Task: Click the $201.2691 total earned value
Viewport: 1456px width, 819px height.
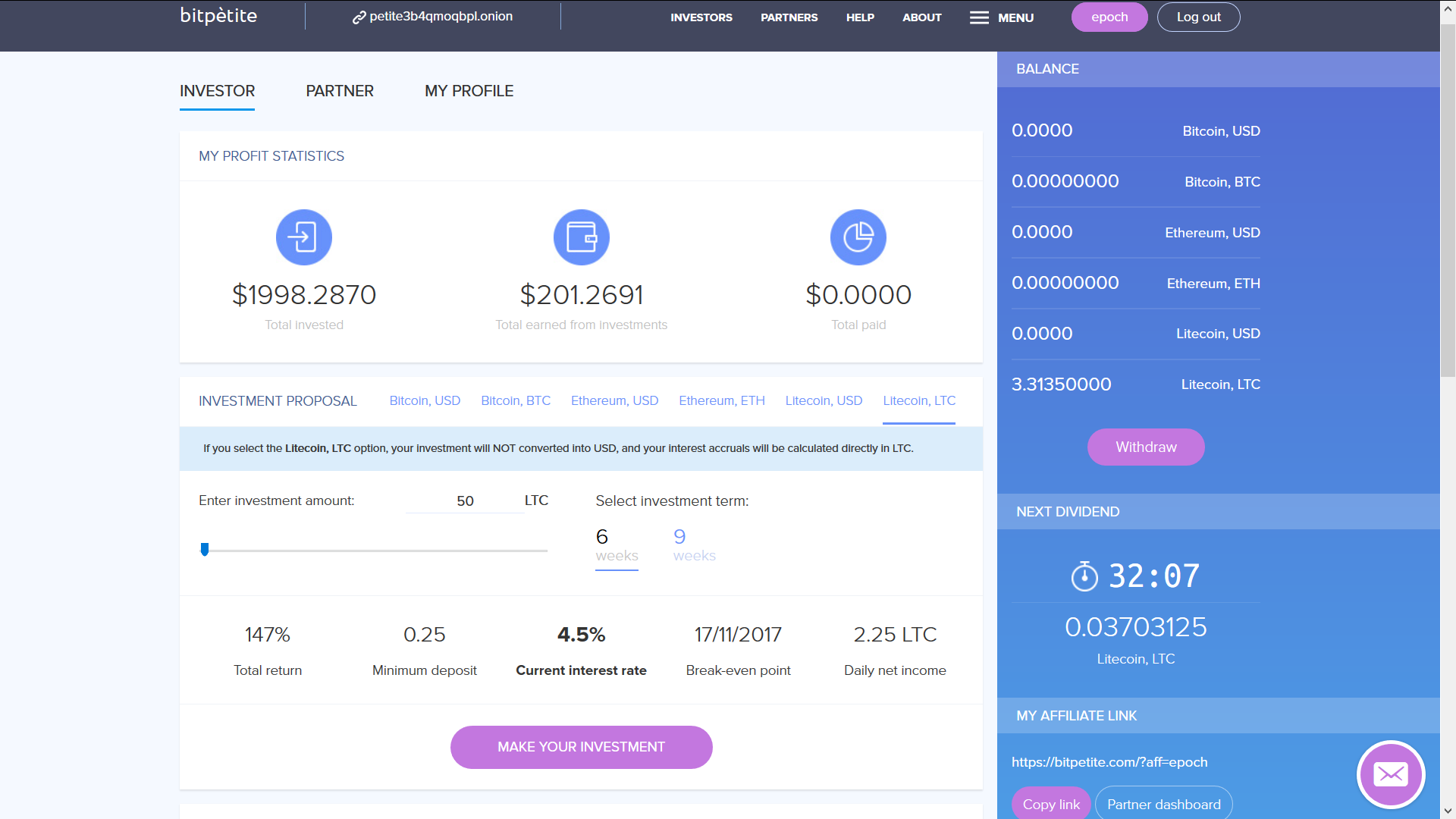Action: (582, 294)
